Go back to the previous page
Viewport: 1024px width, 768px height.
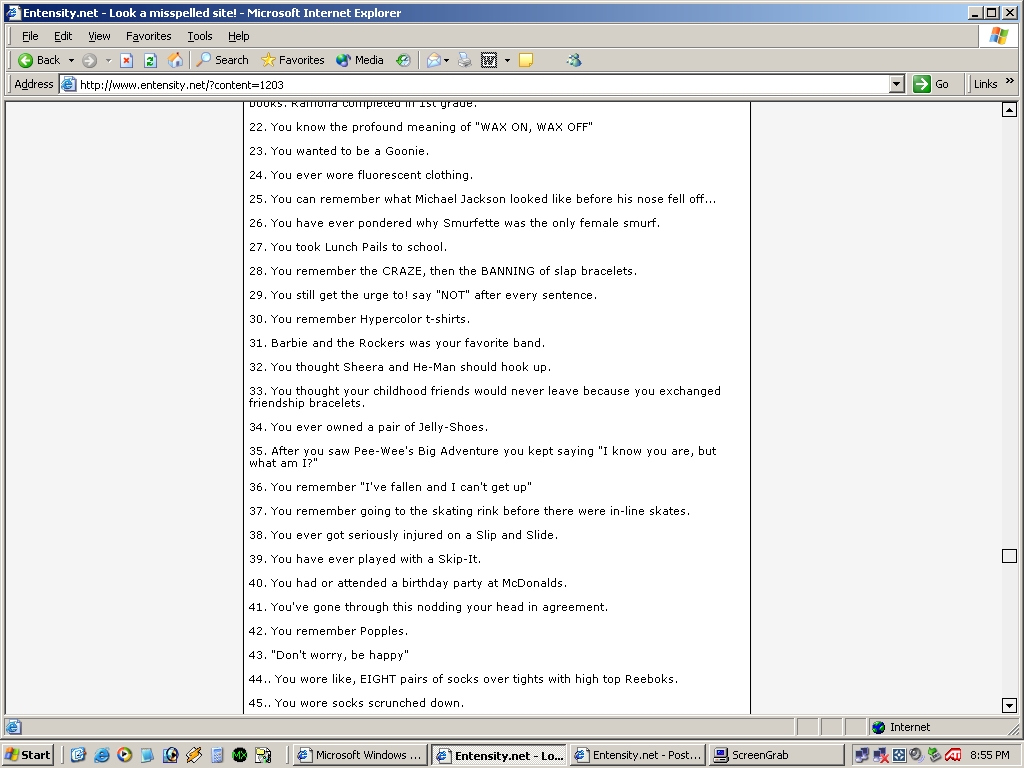point(39,60)
